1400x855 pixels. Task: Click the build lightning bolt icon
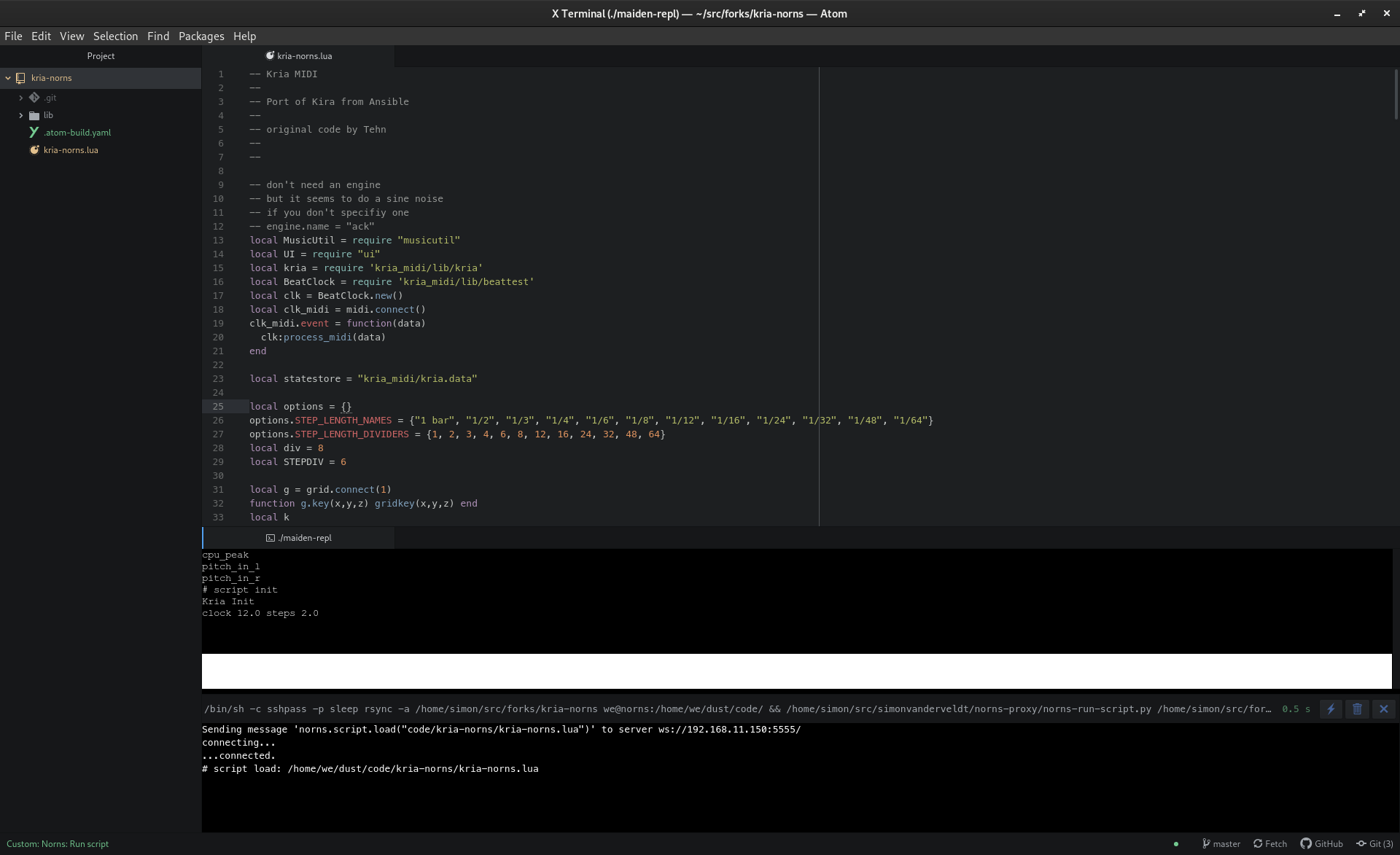pyautogui.click(x=1331, y=709)
